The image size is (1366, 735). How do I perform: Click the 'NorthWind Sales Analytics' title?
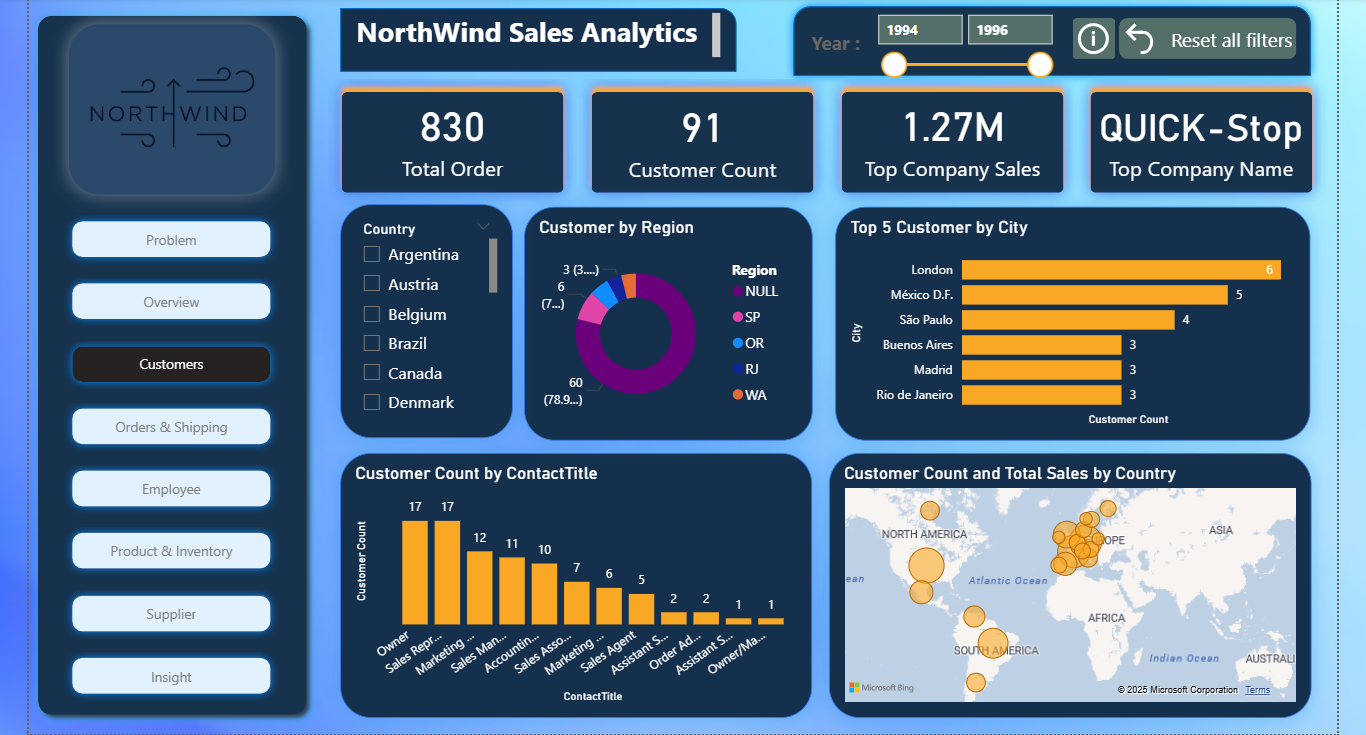point(527,33)
